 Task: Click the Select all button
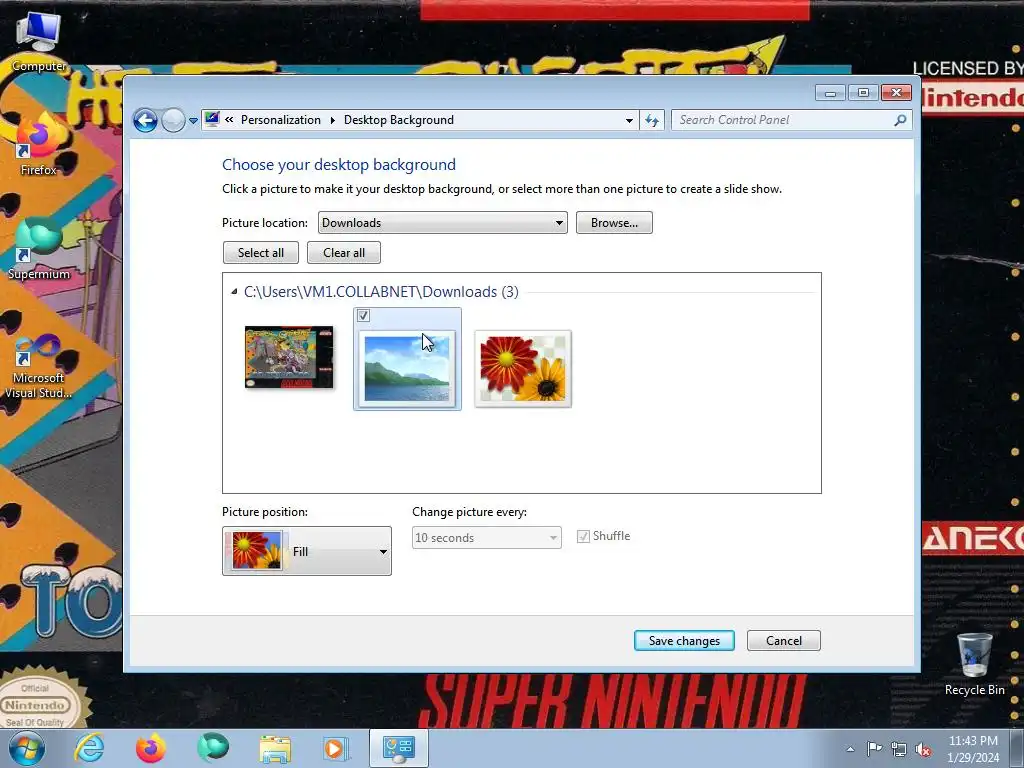pyautogui.click(x=261, y=253)
